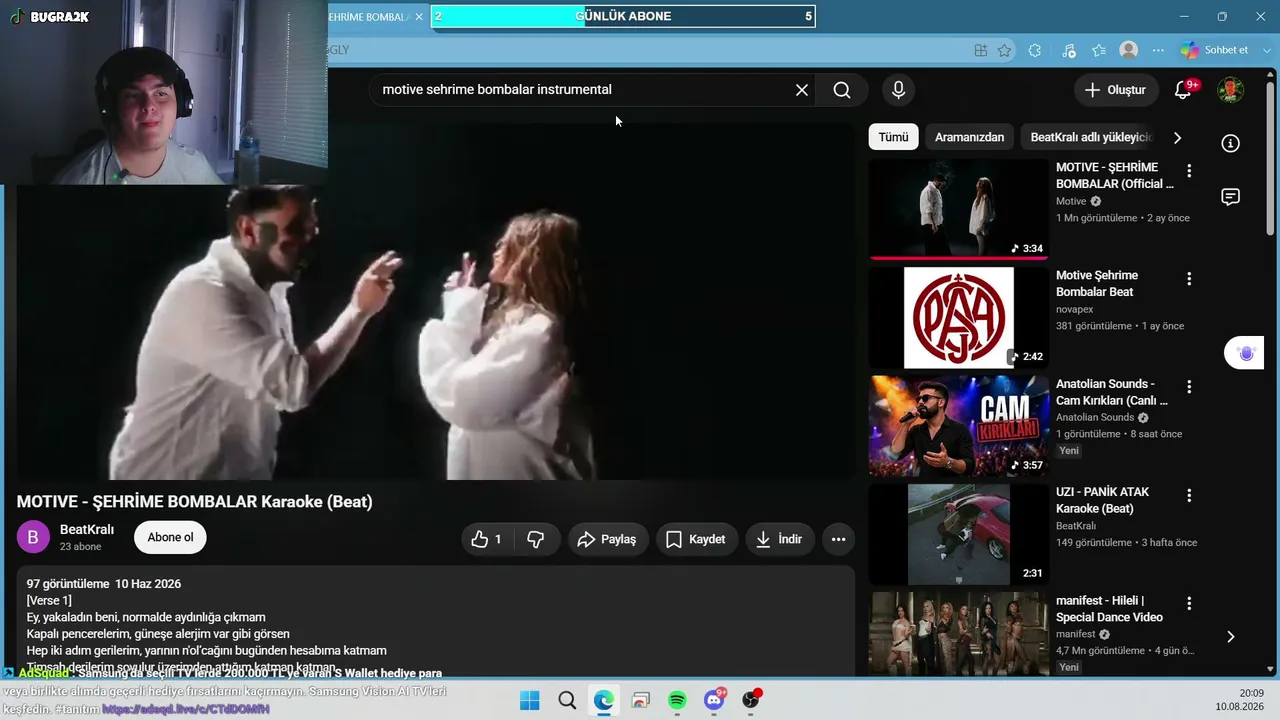Open the adsqd.live link in ticker

pos(186,709)
